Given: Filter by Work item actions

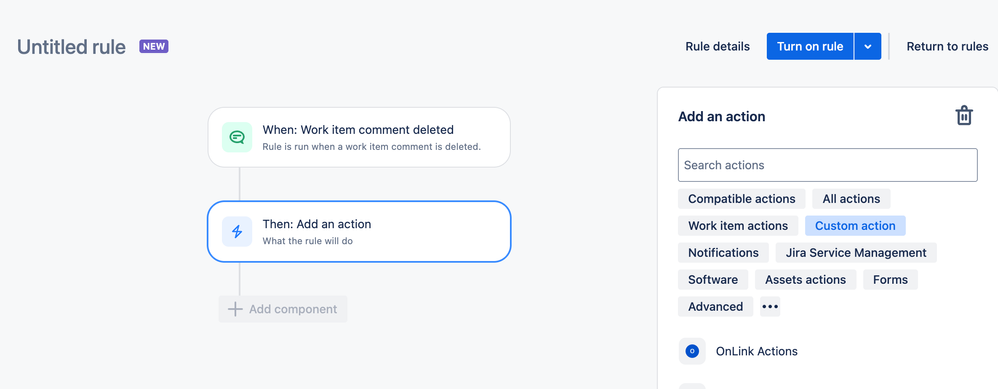Looking at the screenshot, I should (738, 225).
